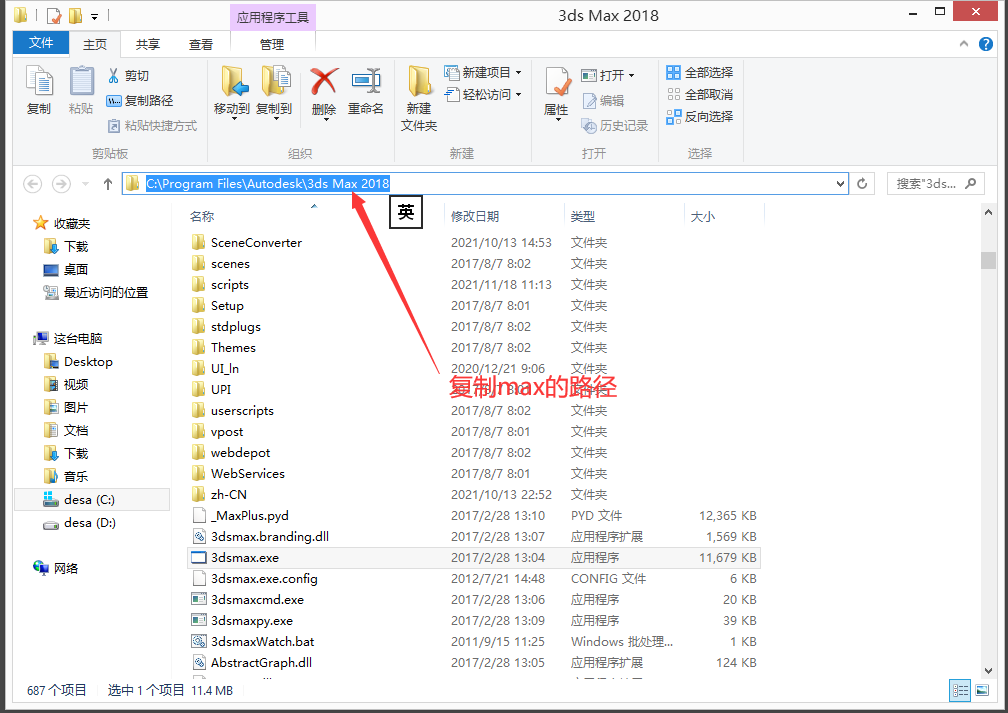Open the Move to (移动到) command
The image size is (1008, 713).
coord(232,91)
